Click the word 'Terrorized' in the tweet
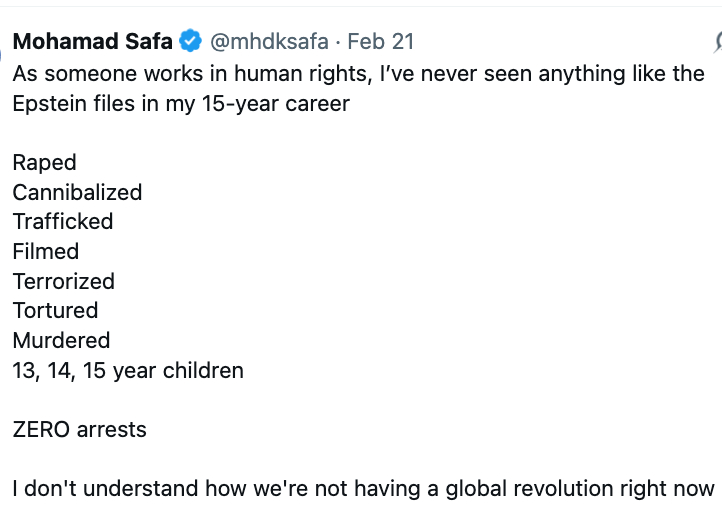Viewport: 722px width, 510px height. 64,281
